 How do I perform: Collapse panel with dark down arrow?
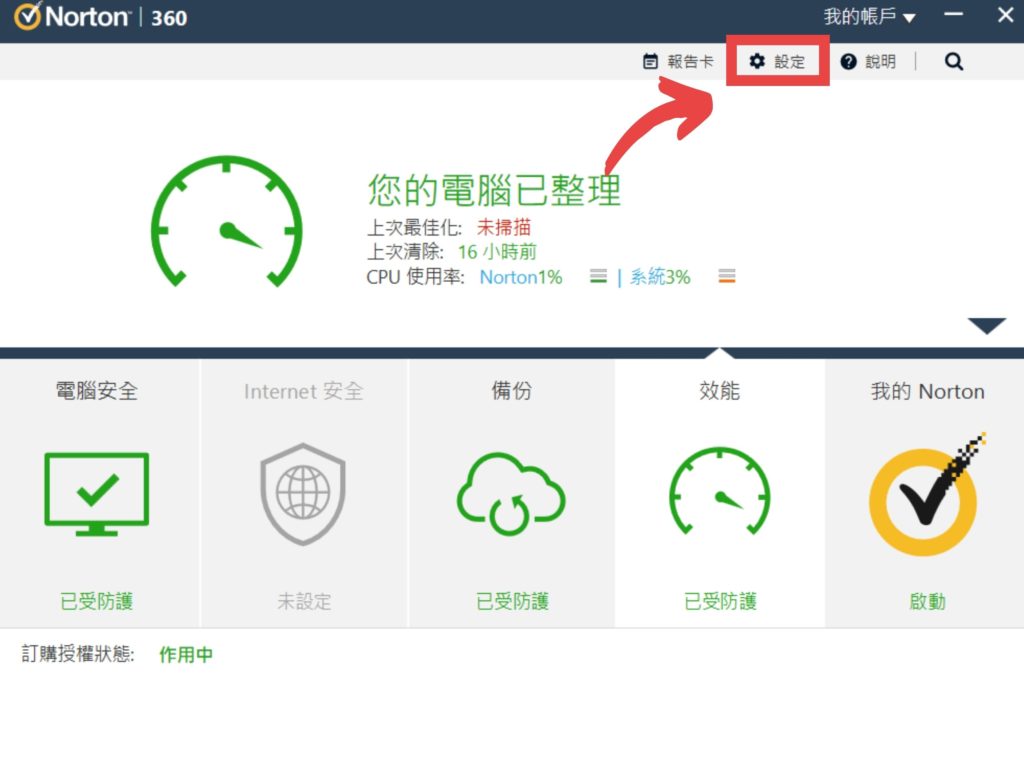986,325
